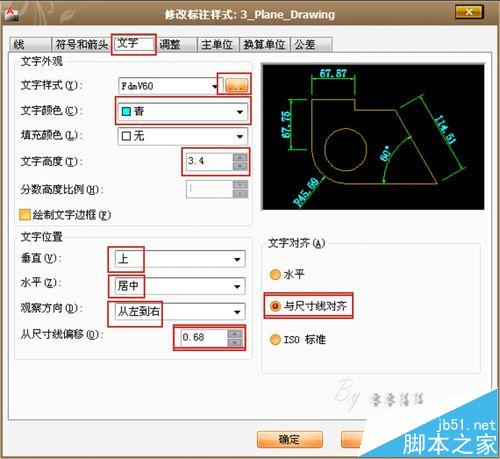Image resolution: width=500 pixels, height=459 pixels.
Task: Click the 文字高度 field showing 3.4
Action: 209,161
